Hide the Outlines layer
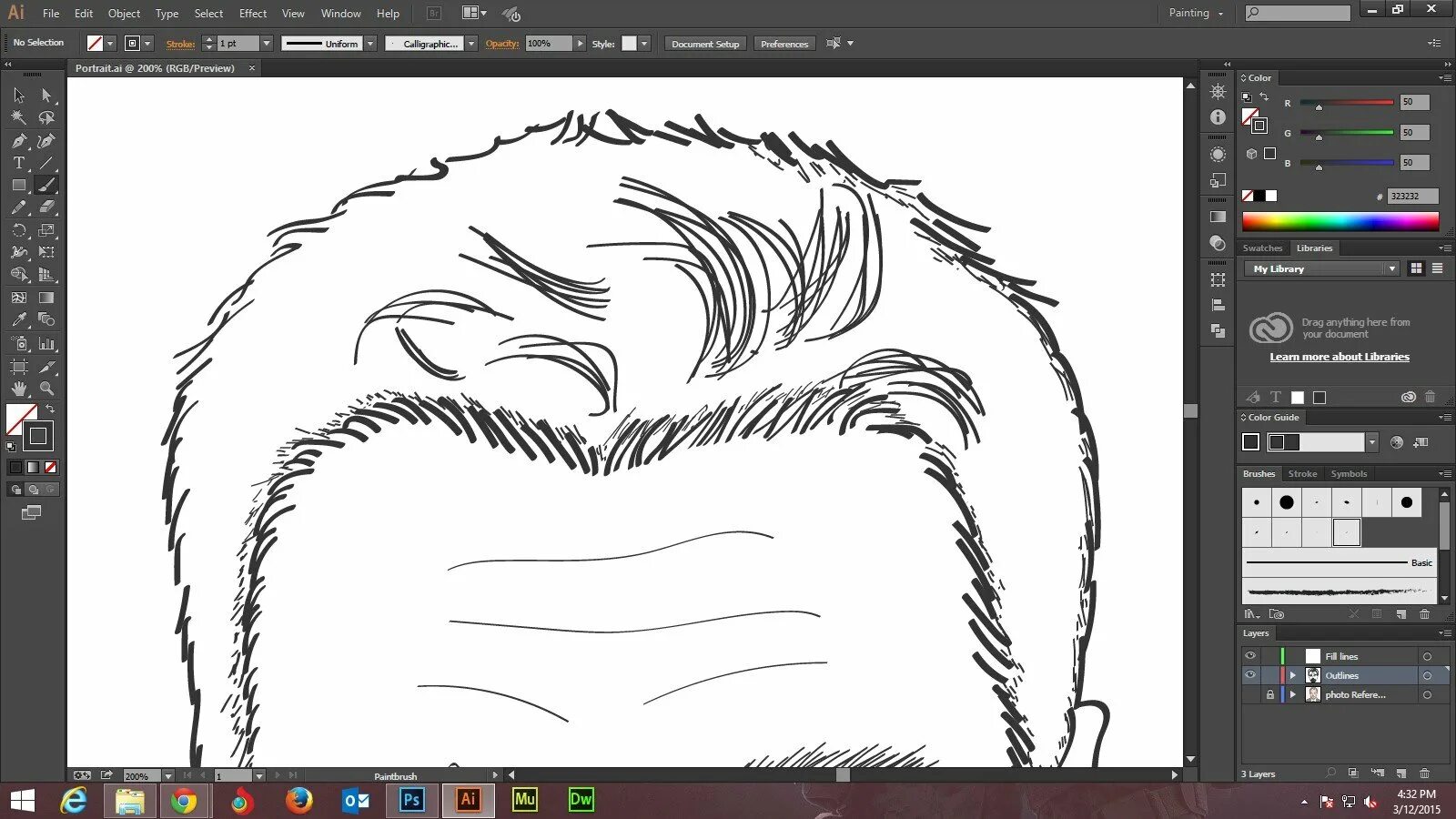Screen dimensions: 1456x819 pos(1250,675)
